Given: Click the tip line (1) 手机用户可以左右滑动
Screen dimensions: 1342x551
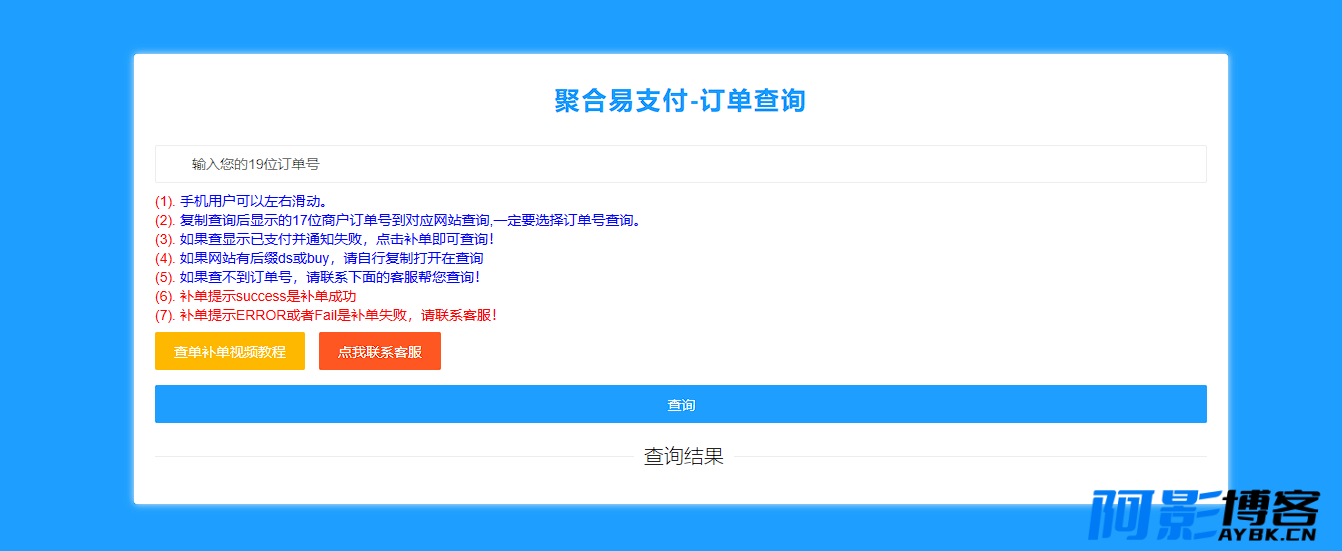Looking at the screenshot, I should pyautogui.click(x=241, y=201).
